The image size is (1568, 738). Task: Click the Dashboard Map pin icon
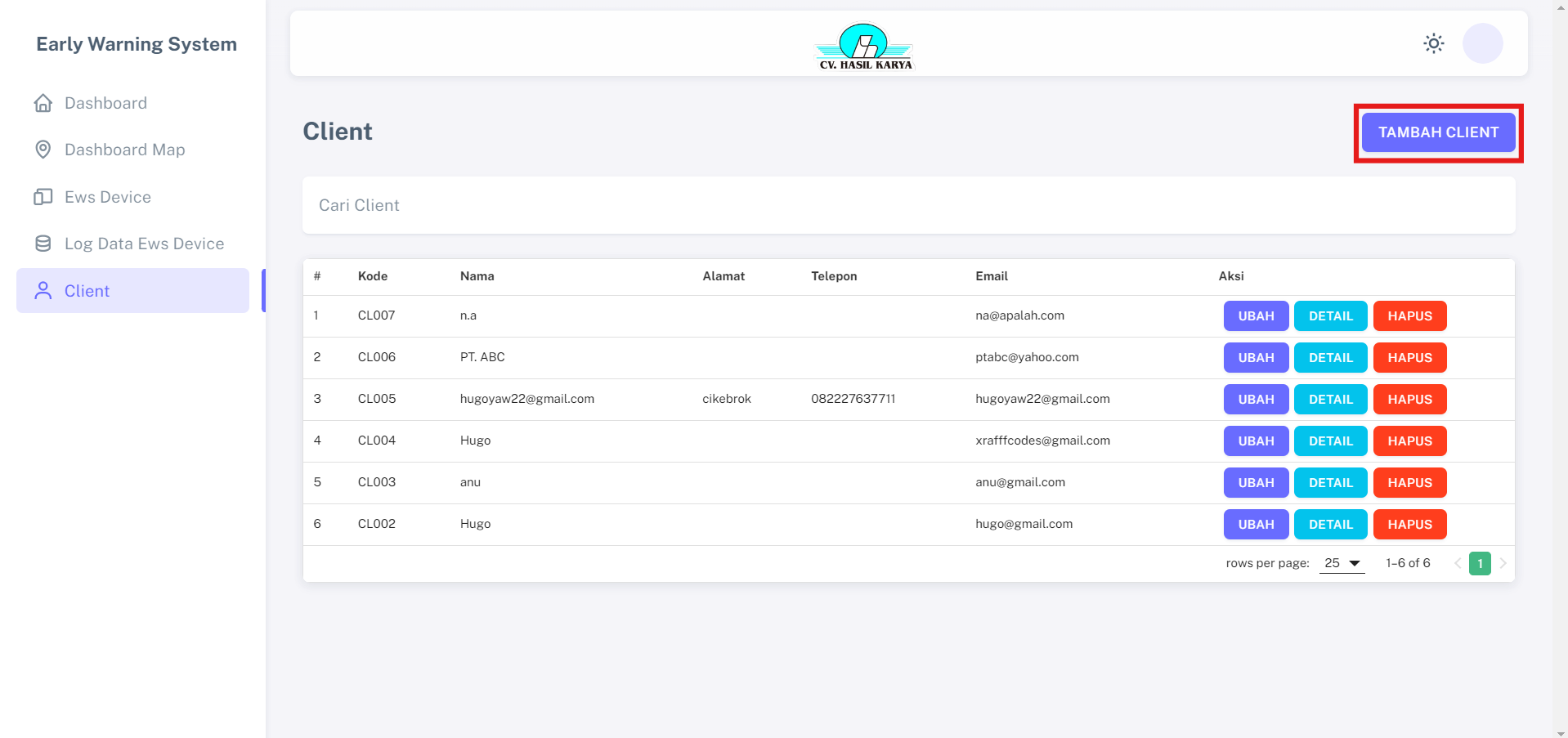[43, 150]
